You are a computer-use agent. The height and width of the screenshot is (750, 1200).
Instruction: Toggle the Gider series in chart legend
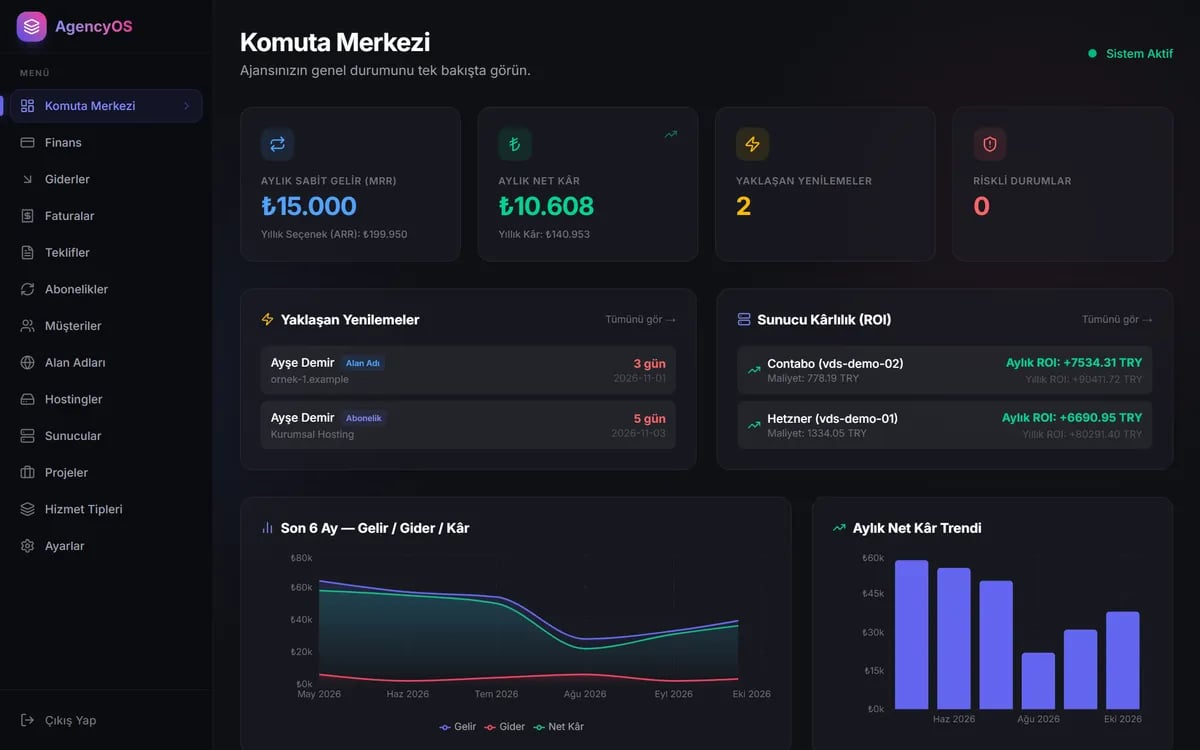(x=505, y=727)
